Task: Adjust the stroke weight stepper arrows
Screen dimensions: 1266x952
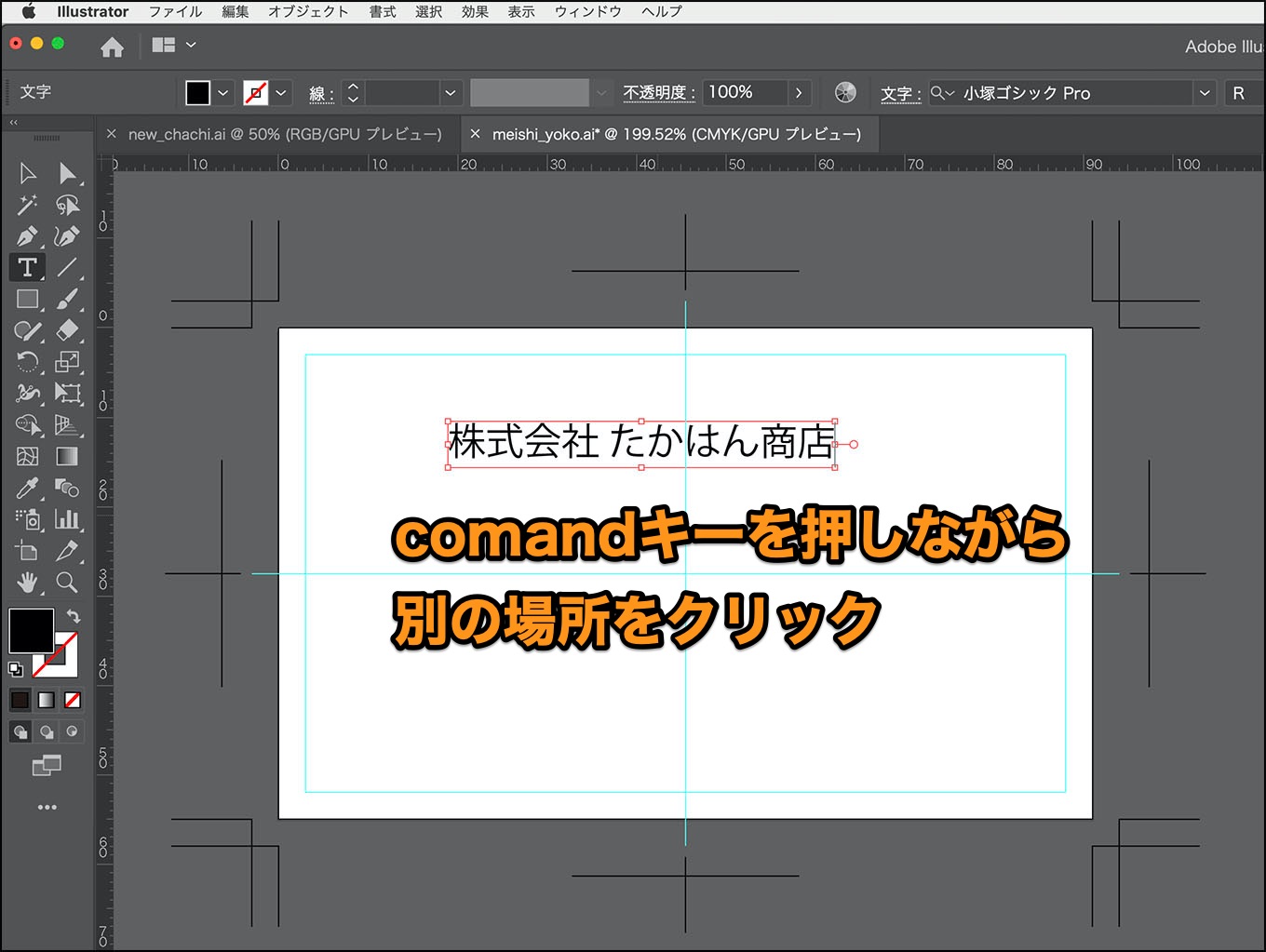Action: pyautogui.click(x=354, y=93)
